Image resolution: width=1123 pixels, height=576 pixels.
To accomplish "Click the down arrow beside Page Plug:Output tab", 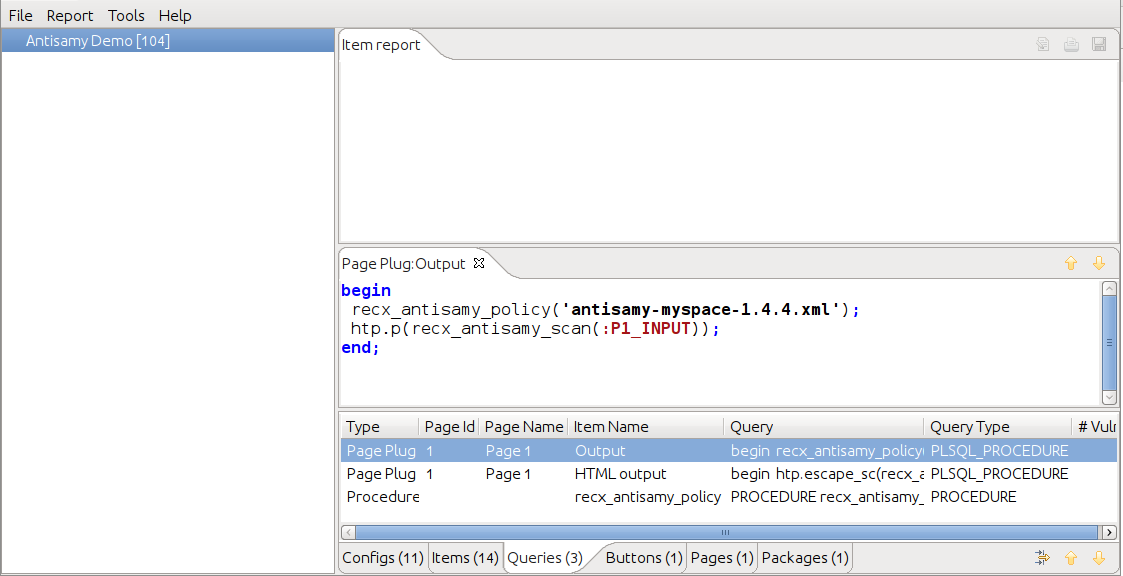I will (1099, 263).
